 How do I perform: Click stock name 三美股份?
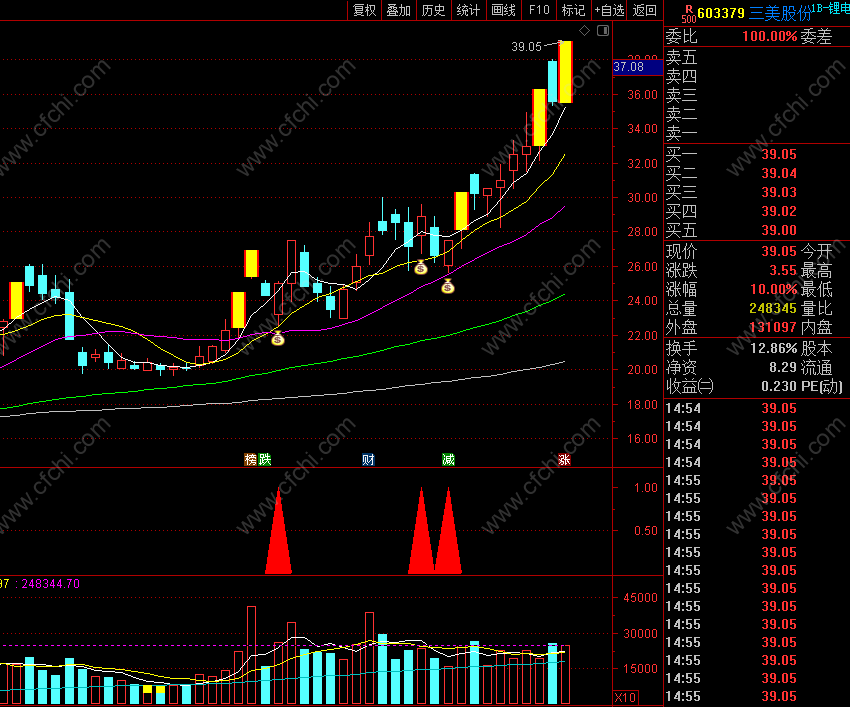(780, 13)
